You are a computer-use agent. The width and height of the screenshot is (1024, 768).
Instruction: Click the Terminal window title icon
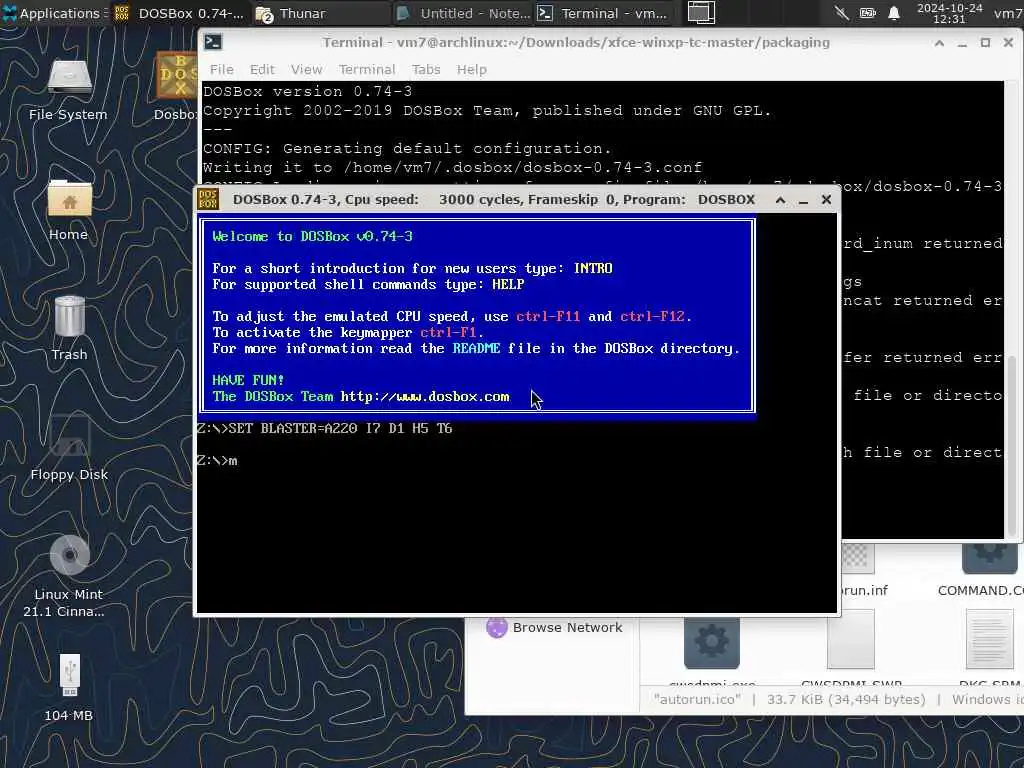pos(213,42)
